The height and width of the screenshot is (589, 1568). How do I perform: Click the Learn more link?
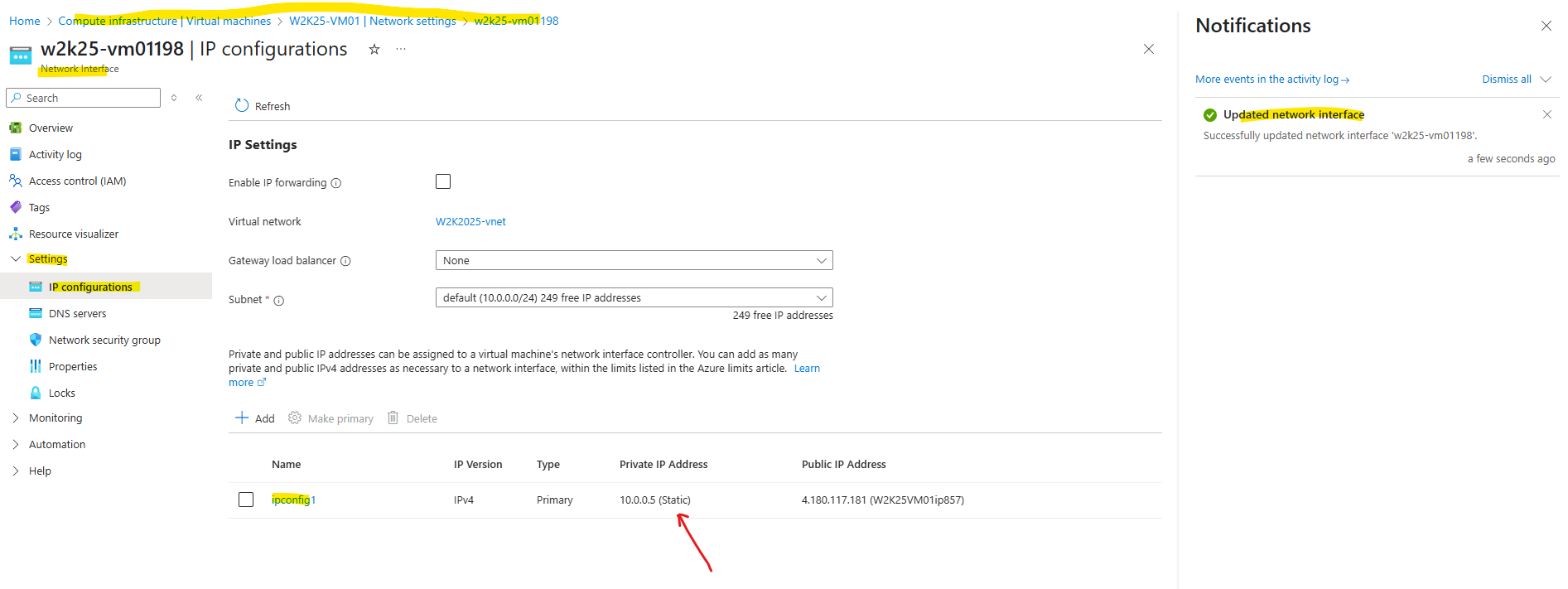[807, 369]
